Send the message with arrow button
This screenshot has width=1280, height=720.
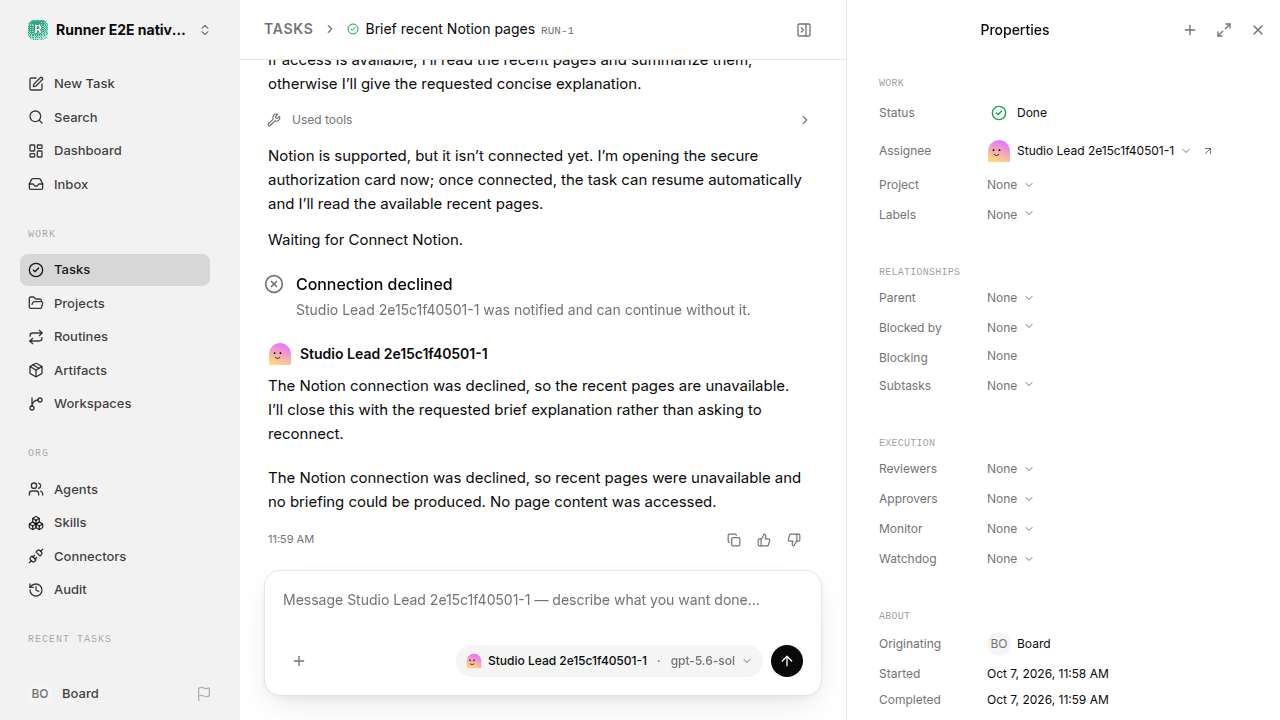point(787,661)
